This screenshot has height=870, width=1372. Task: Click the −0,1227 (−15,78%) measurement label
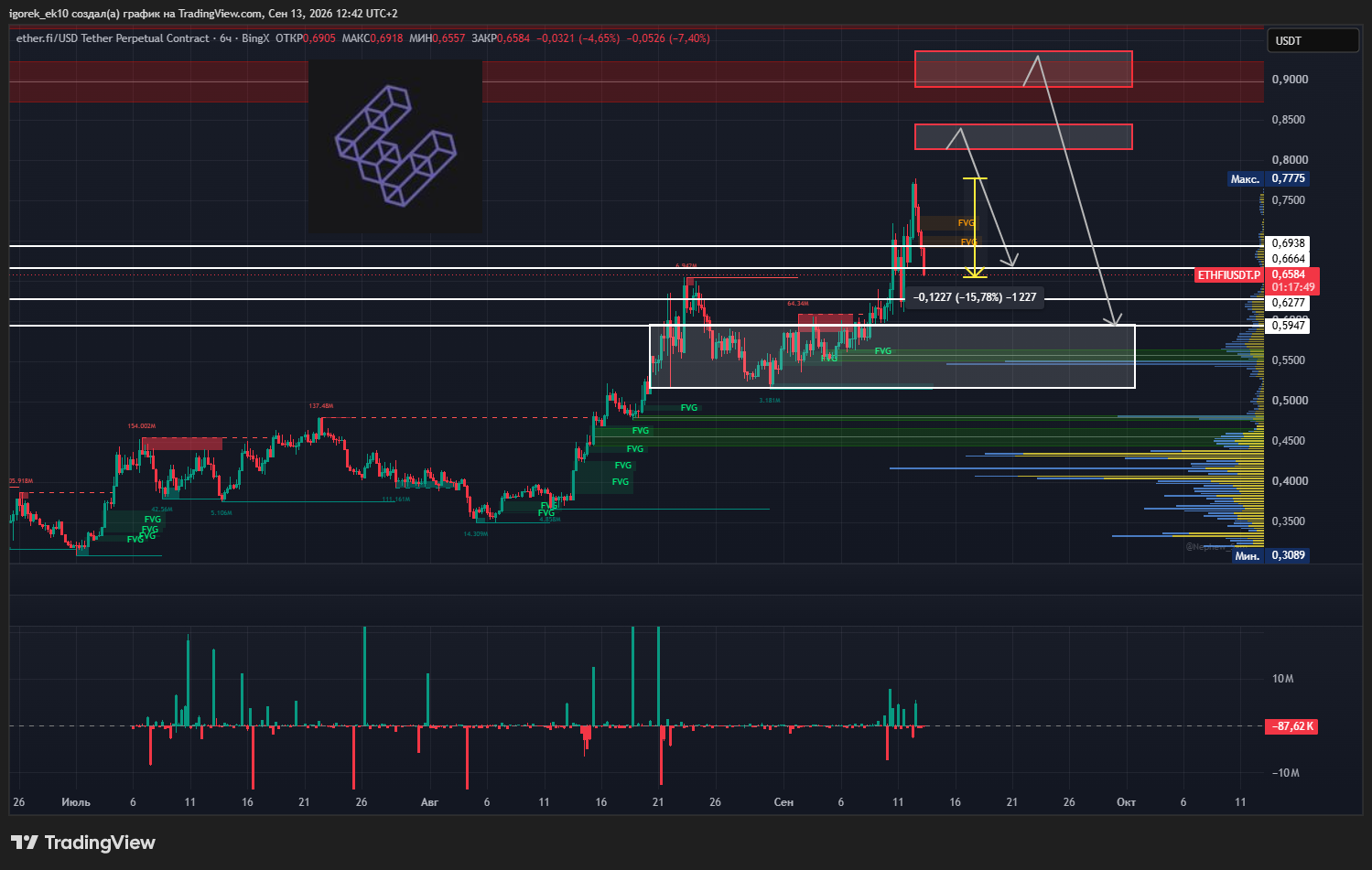click(976, 297)
